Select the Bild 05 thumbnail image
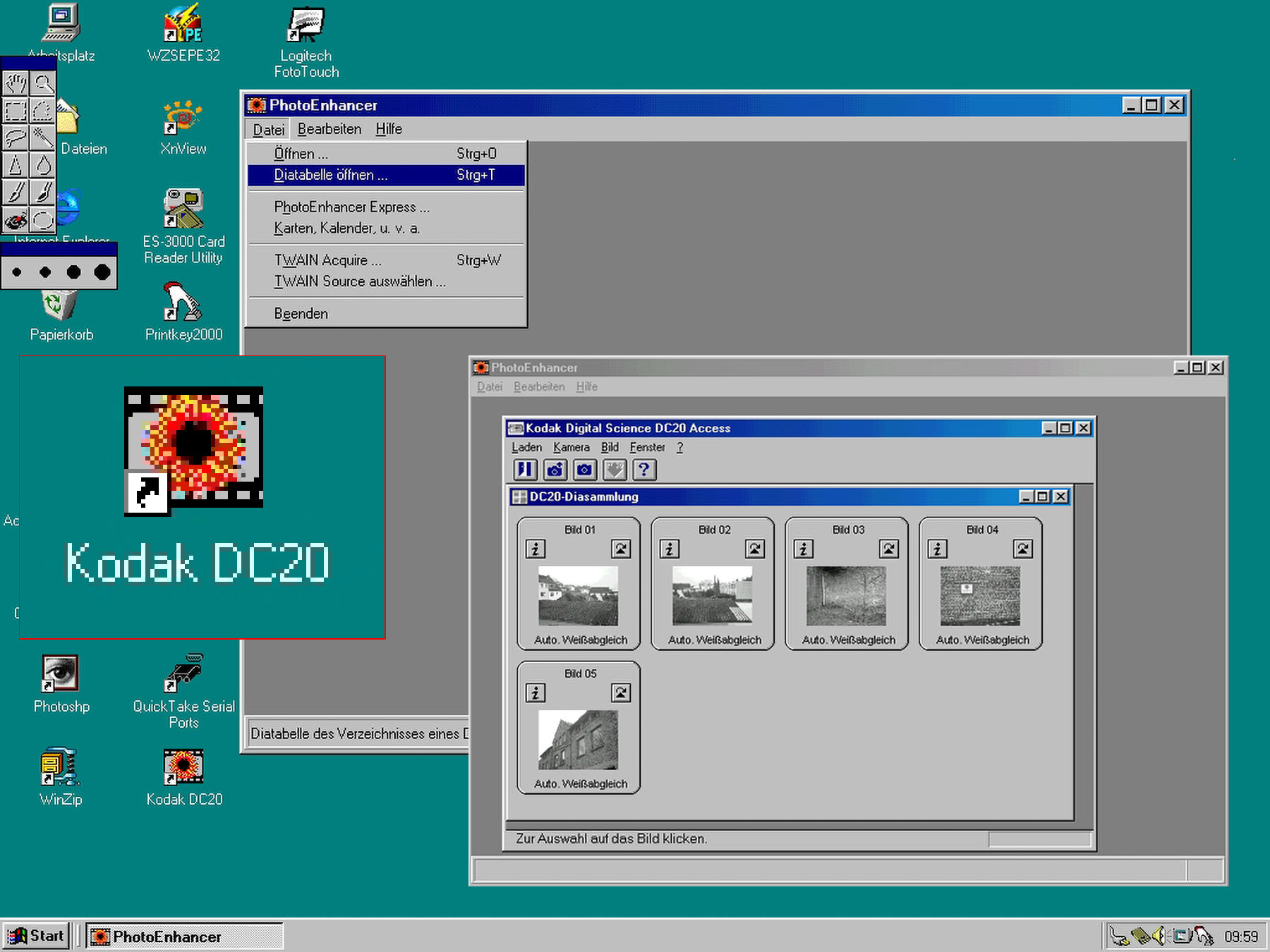Image resolution: width=1270 pixels, height=952 pixels. point(578,740)
